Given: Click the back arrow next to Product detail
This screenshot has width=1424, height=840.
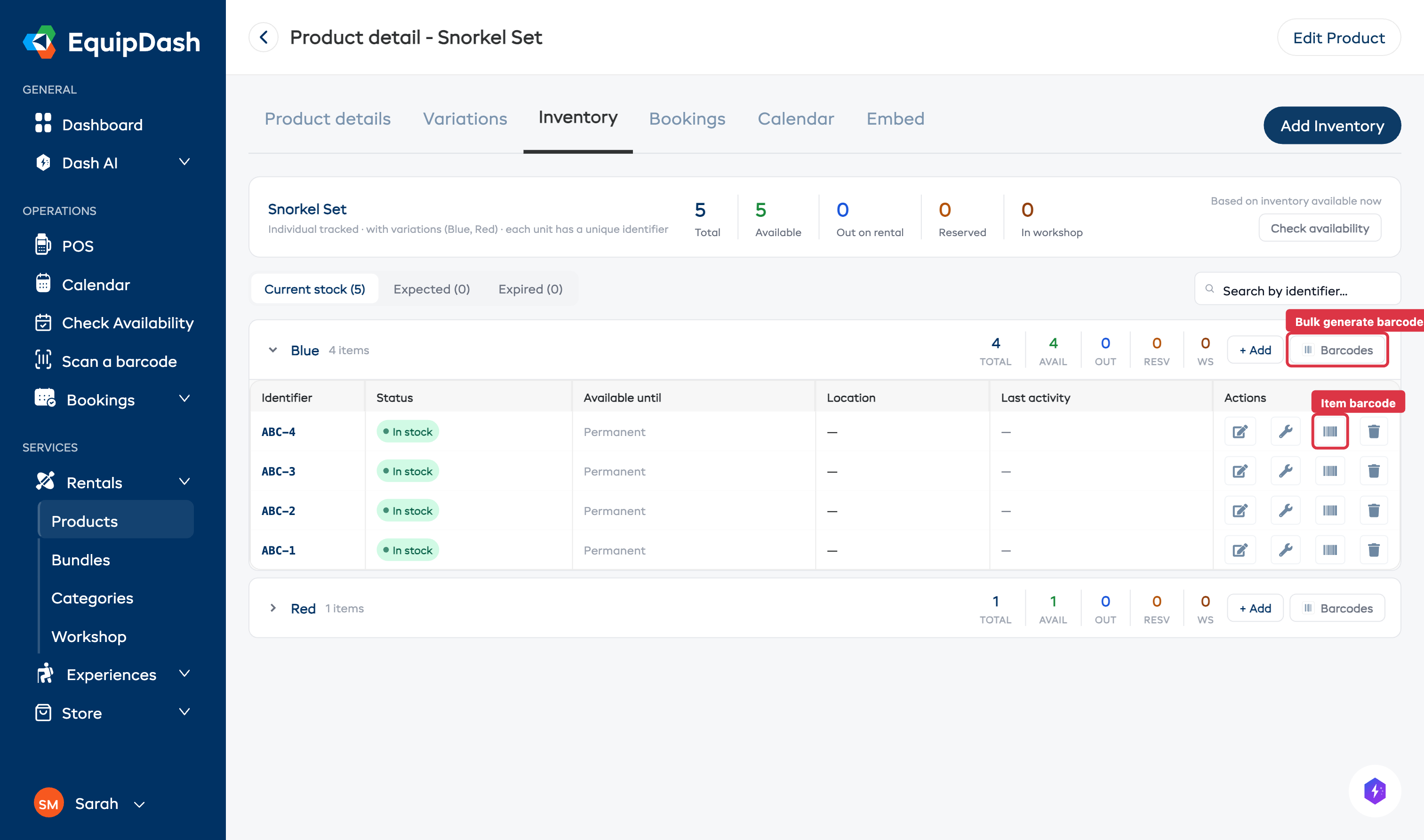Looking at the screenshot, I should pos(263,37).
